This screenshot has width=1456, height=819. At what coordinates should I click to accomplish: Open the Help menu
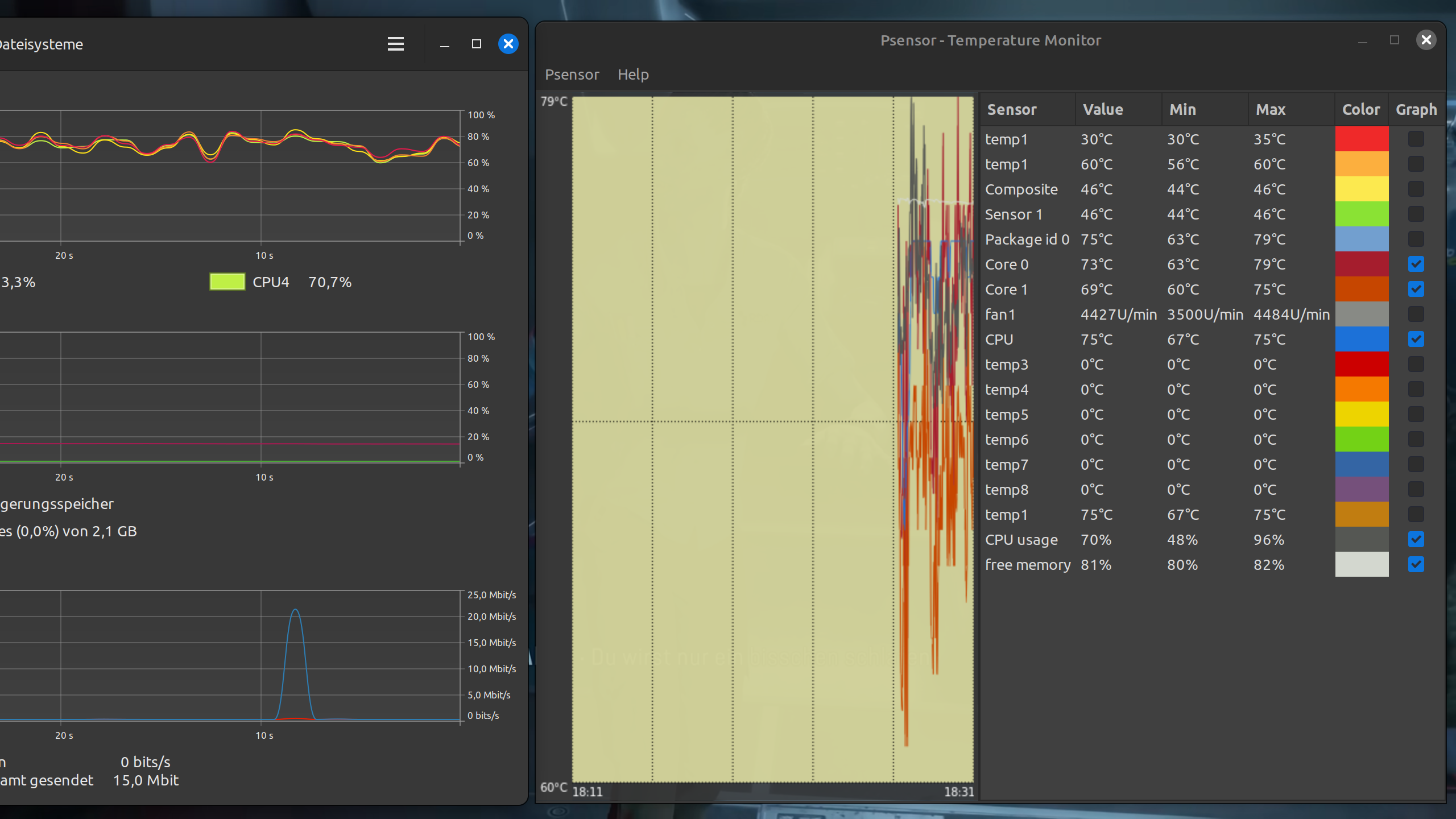[633, 75]
